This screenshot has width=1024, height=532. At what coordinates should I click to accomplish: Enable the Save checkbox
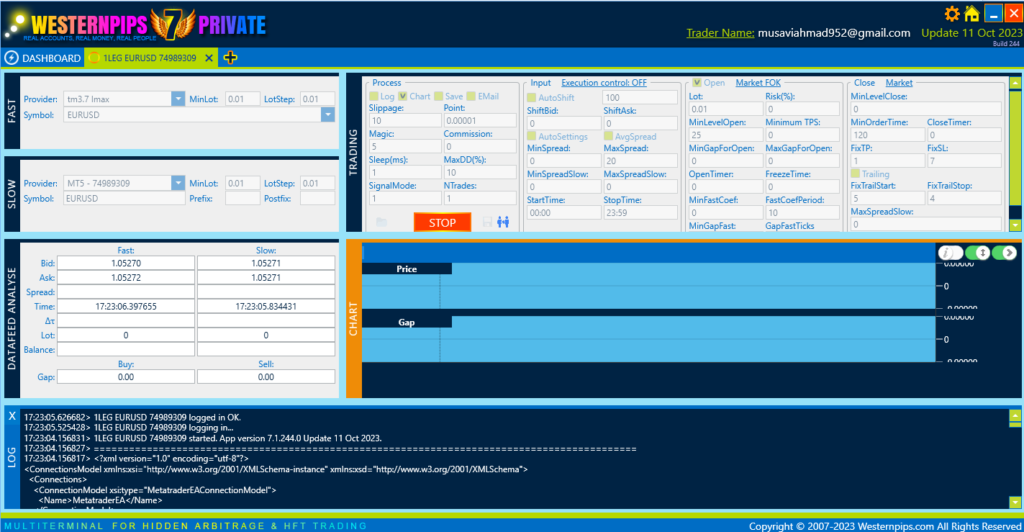pos(438,96)
